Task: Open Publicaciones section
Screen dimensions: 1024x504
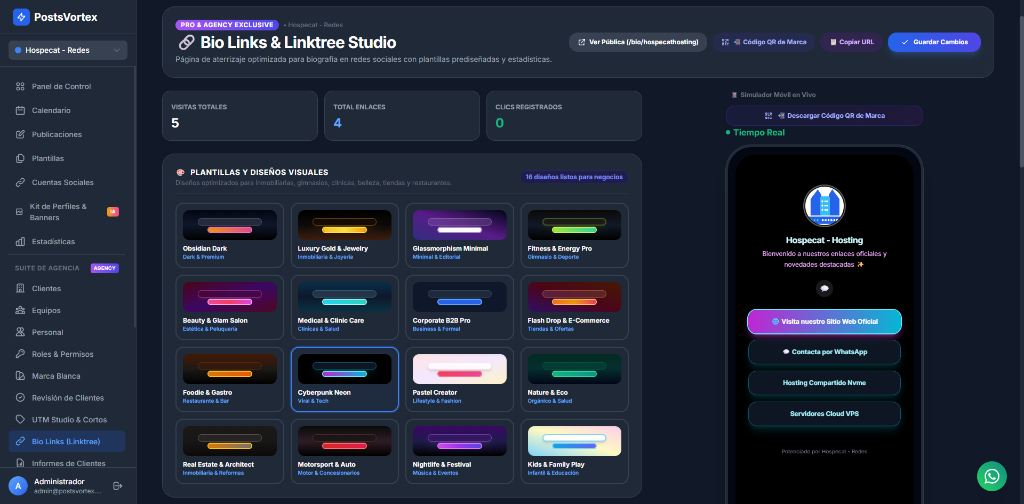Action: (x=68, y=134)
